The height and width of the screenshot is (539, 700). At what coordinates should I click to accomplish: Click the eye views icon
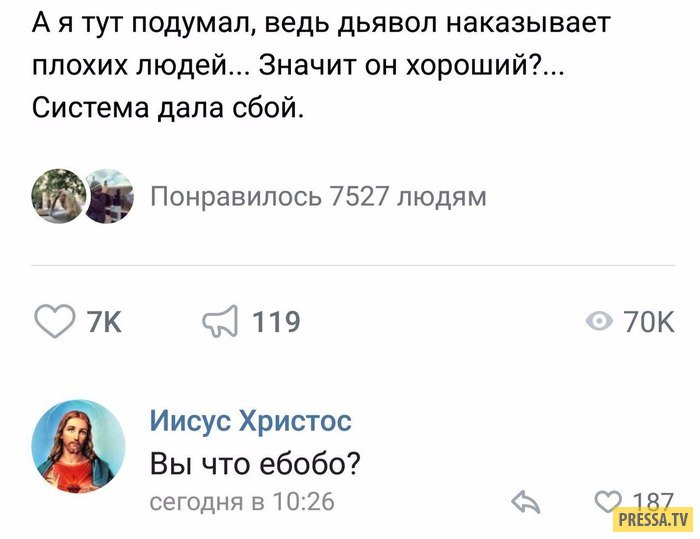point(600,321)
